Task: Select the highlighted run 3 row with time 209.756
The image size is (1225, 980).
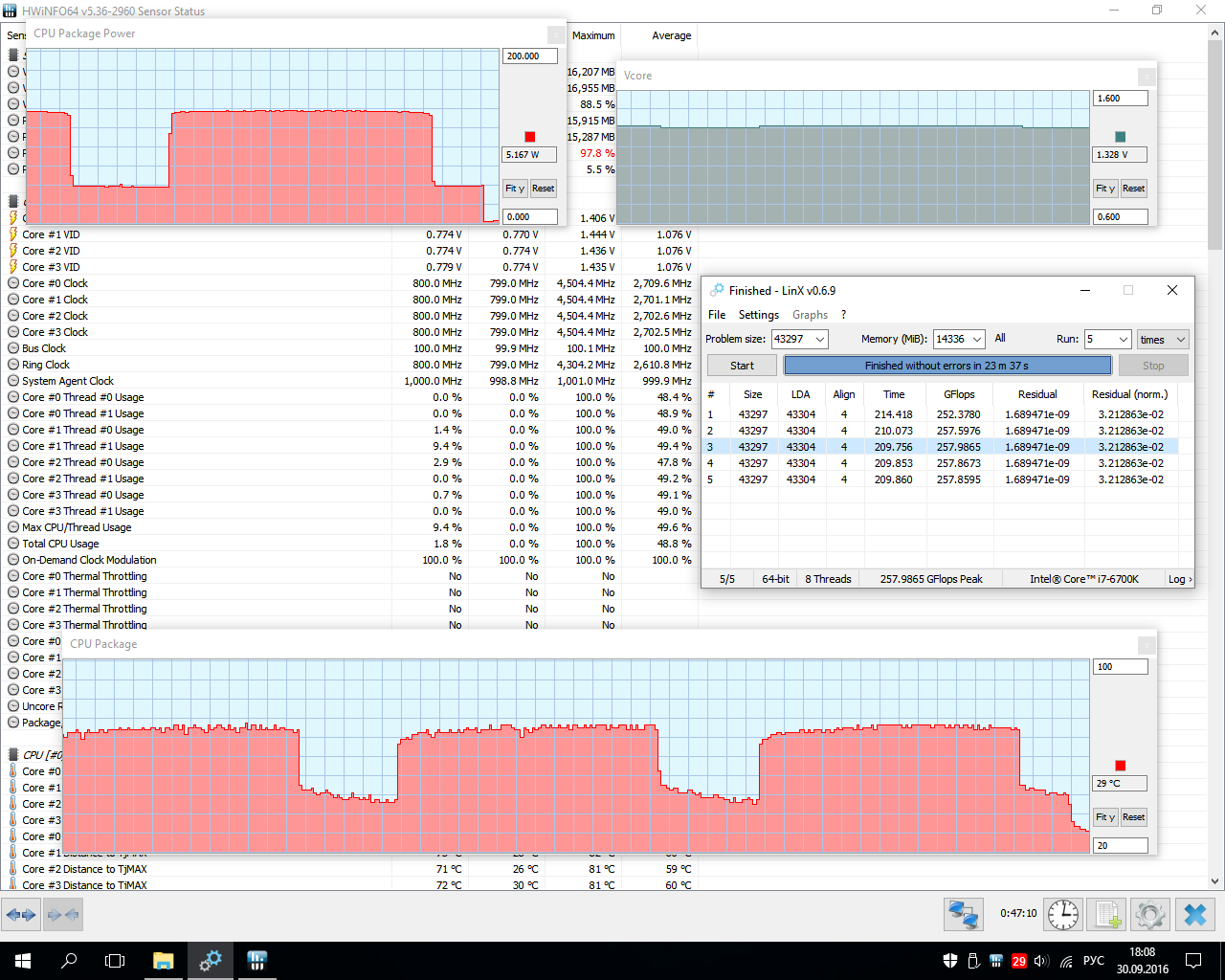Action: point(942,447)
